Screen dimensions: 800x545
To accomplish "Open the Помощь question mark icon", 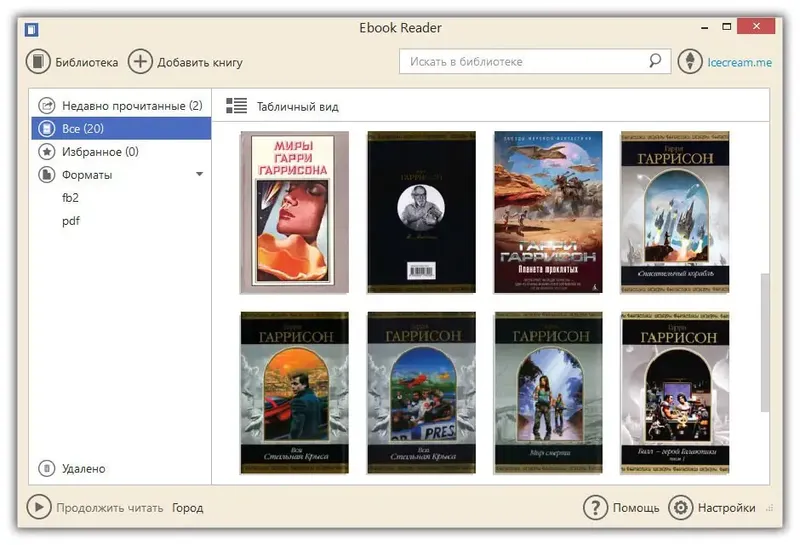I will coord(595,507).
